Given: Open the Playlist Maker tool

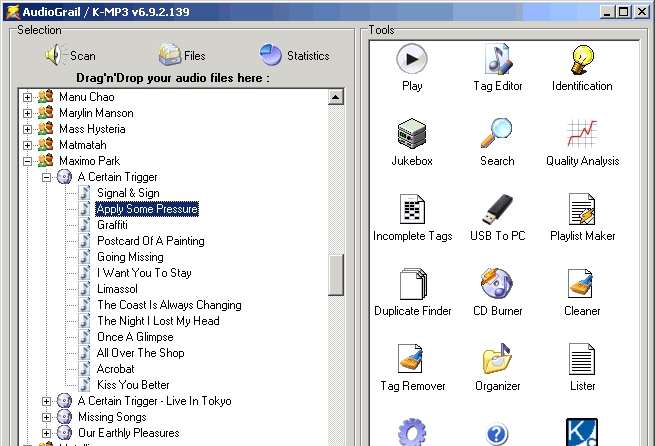Looking at the screenshot, I should tap(582, 218).
